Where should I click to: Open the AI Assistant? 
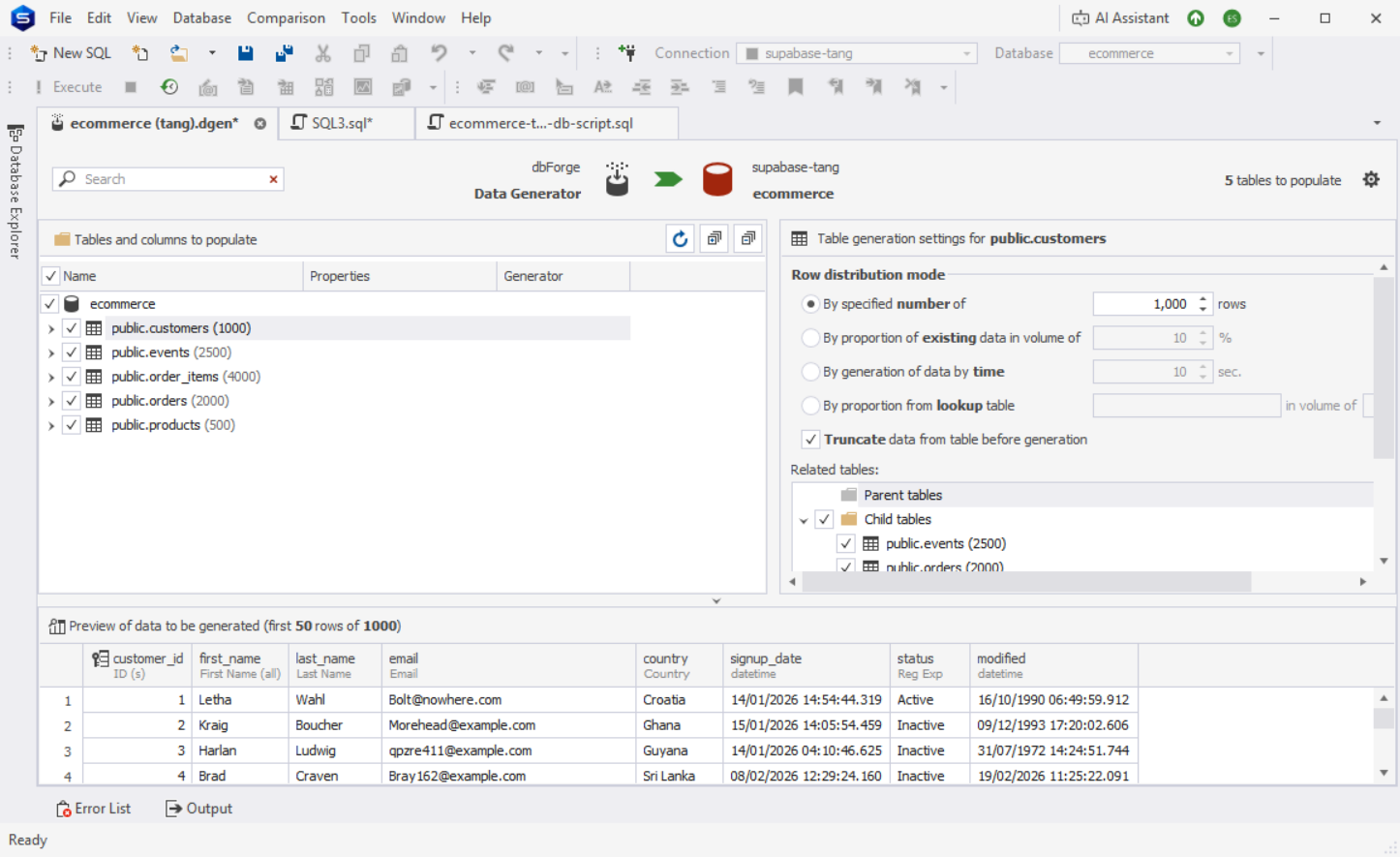[x=1120, y=18]
